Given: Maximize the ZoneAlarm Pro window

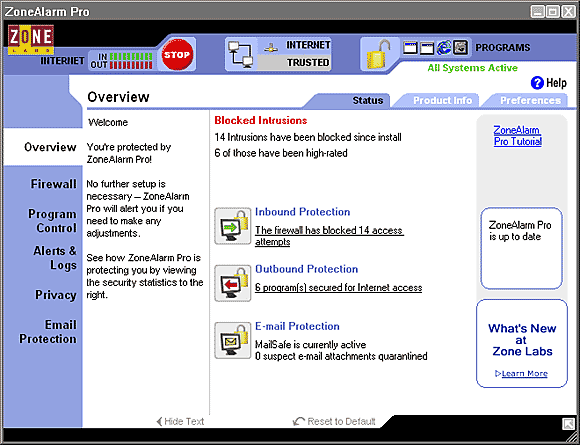Looking at the screenshot, I should pyautogui.click(x=553, y=11).
